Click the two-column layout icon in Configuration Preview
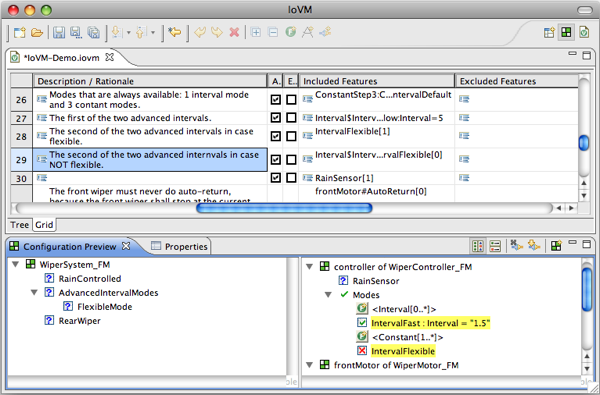The width and height of the screenshot is (600, 395). pos(478,246)
